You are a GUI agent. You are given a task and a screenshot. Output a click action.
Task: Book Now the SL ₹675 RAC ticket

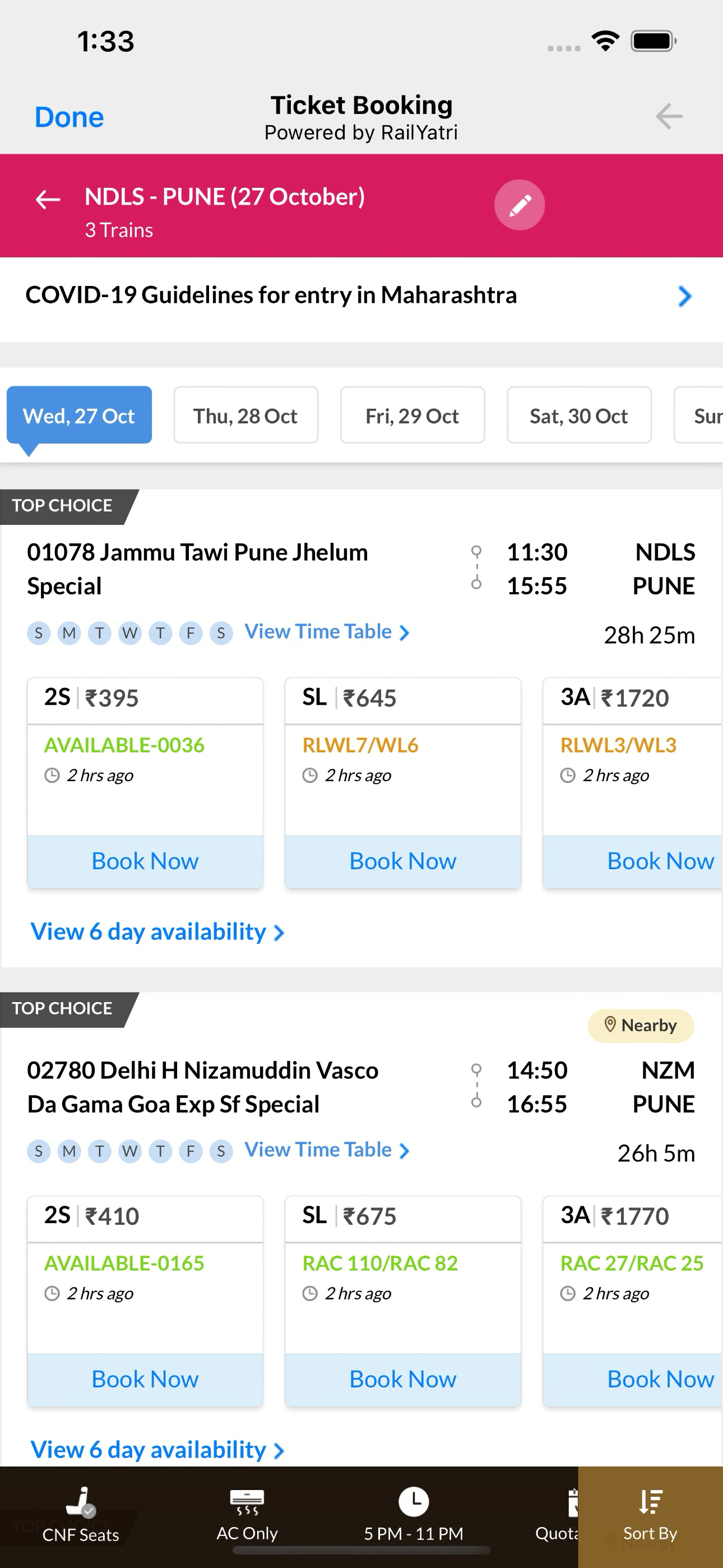[x=403, y=1380]
